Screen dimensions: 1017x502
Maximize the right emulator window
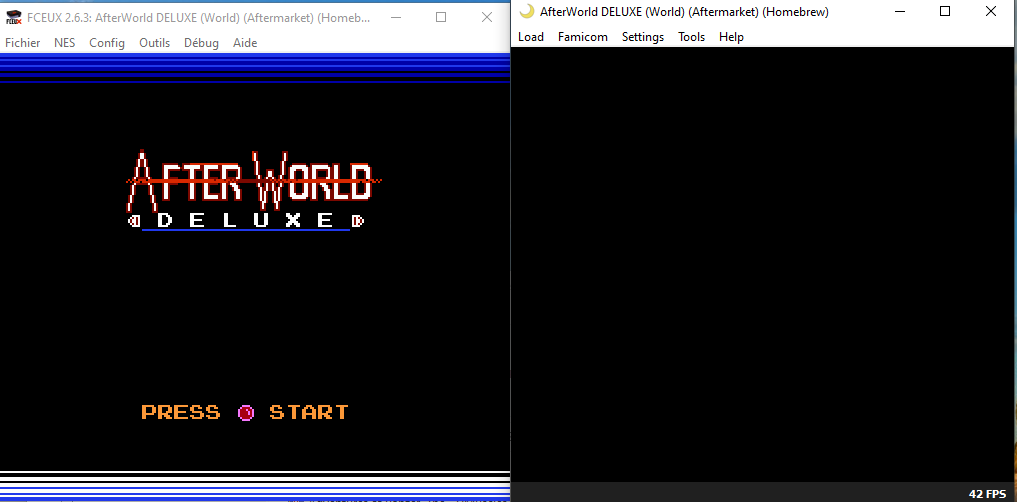coord(945,11)
